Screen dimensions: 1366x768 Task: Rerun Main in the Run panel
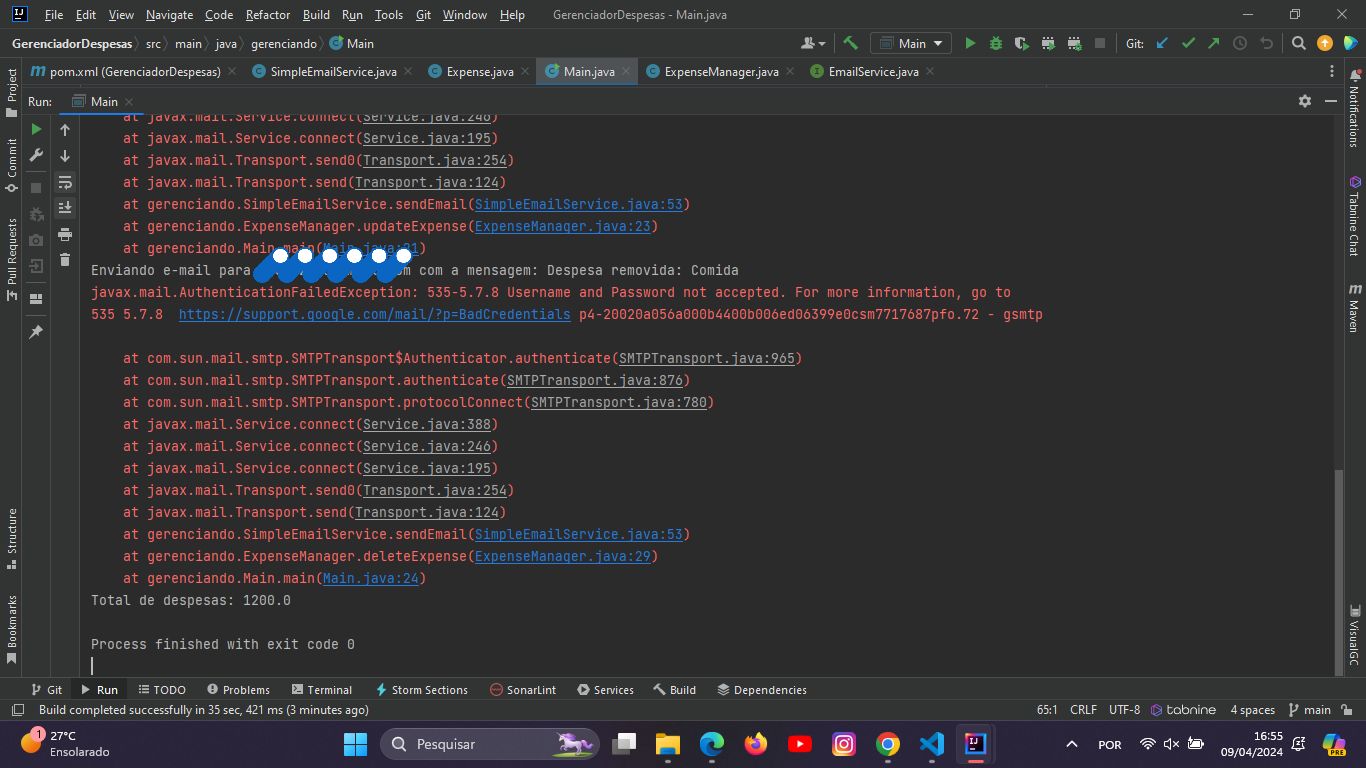click(x=36, y=129)
